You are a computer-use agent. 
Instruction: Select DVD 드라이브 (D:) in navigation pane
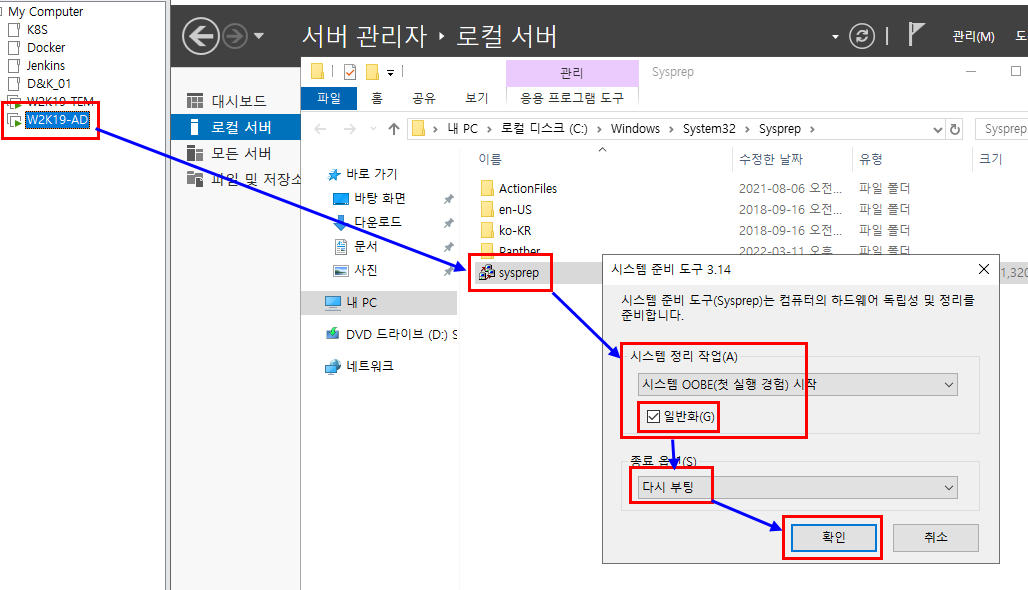pyautogui.click(x=401, y=334)
